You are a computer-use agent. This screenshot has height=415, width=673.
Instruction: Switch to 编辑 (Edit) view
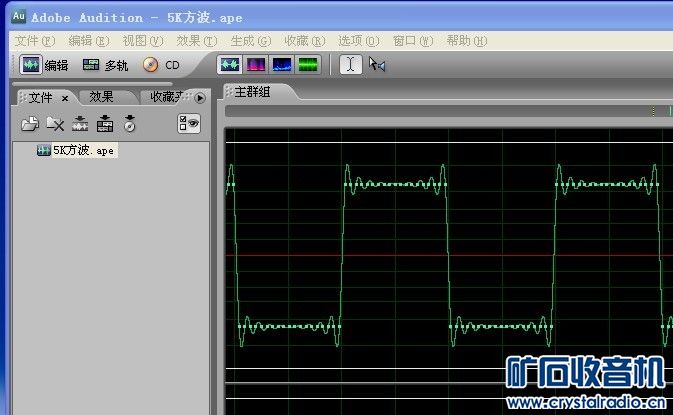pos(44,65)
